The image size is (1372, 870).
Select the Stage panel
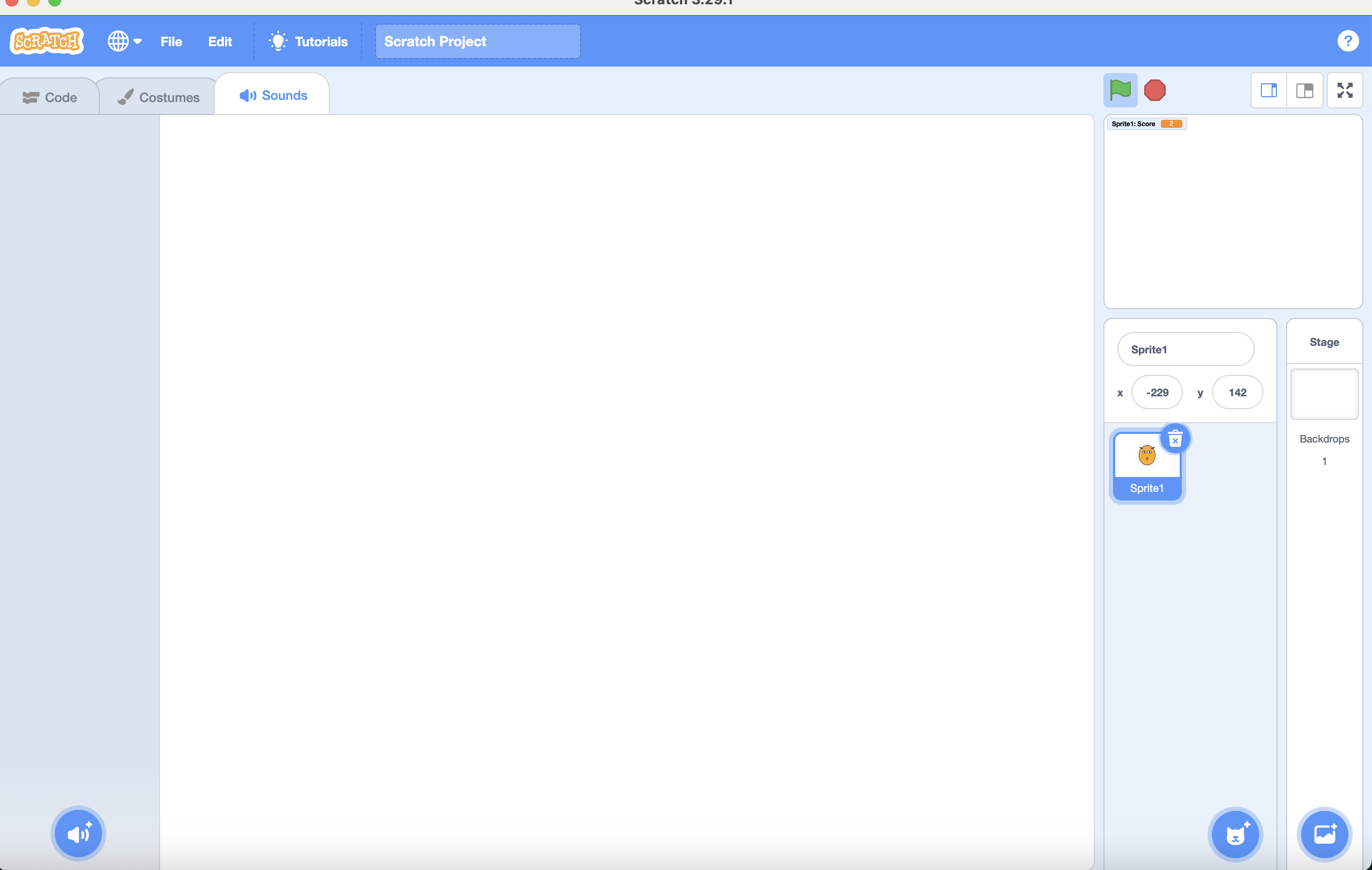pyautogui.click(x=1324, y=394)
